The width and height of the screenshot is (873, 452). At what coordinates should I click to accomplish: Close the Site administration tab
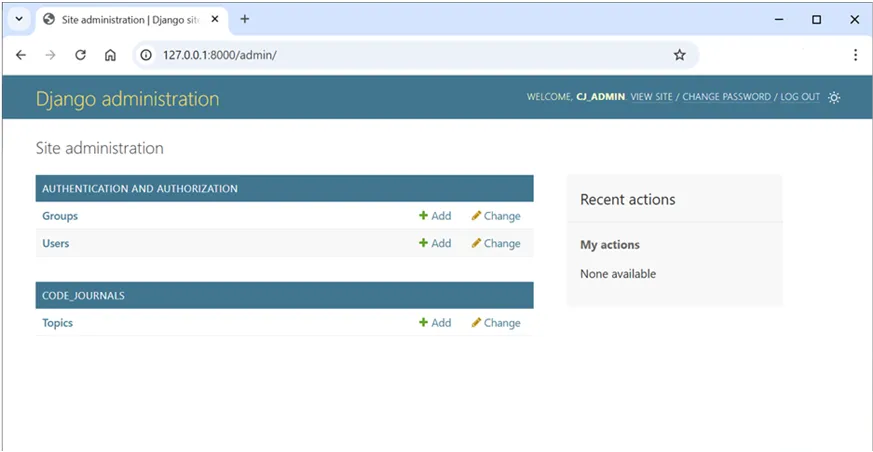[215, 19]
